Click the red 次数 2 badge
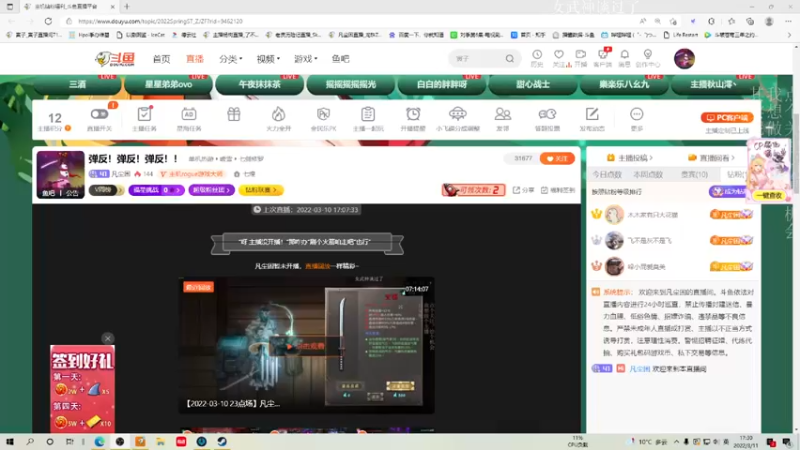The image size is (800, 450). (x=474, y=190)
